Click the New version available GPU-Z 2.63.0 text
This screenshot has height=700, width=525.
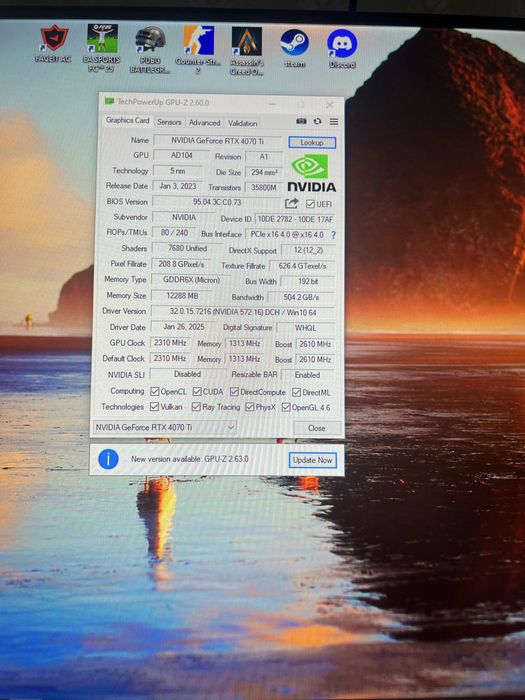190,459
